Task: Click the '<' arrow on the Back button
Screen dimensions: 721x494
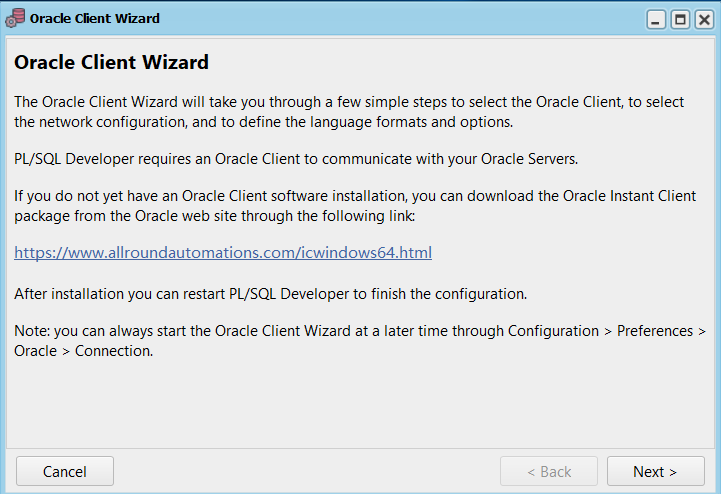Action: [531, 472]
